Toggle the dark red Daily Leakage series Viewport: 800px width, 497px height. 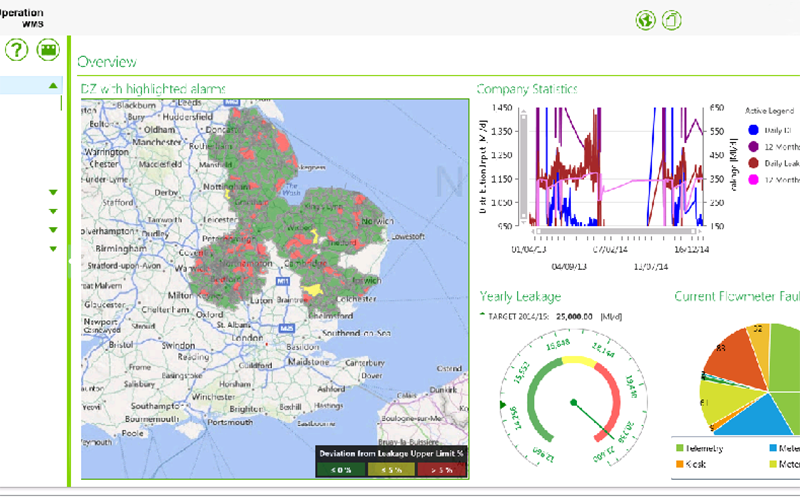pyautogui.click(x=752, y=162)
